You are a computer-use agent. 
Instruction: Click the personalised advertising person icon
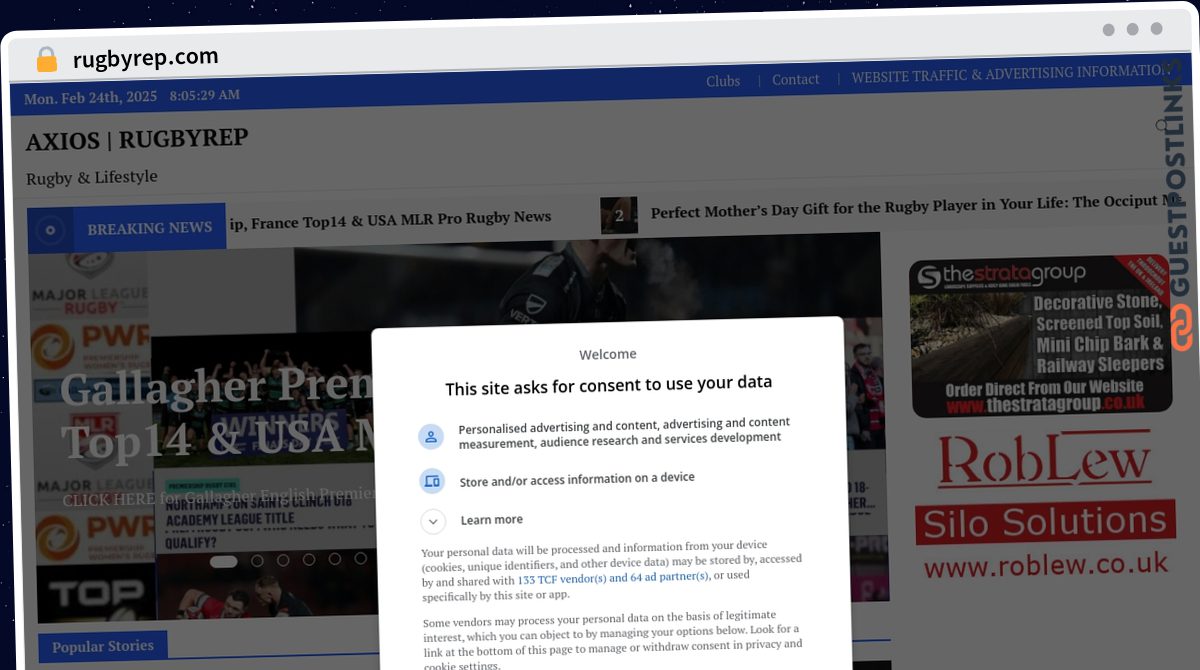[x=431, y=437]
